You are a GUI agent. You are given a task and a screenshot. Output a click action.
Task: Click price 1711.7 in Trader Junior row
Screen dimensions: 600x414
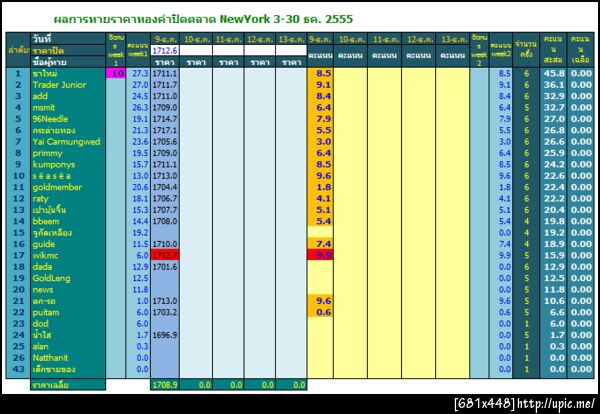[x=165, y=85]
